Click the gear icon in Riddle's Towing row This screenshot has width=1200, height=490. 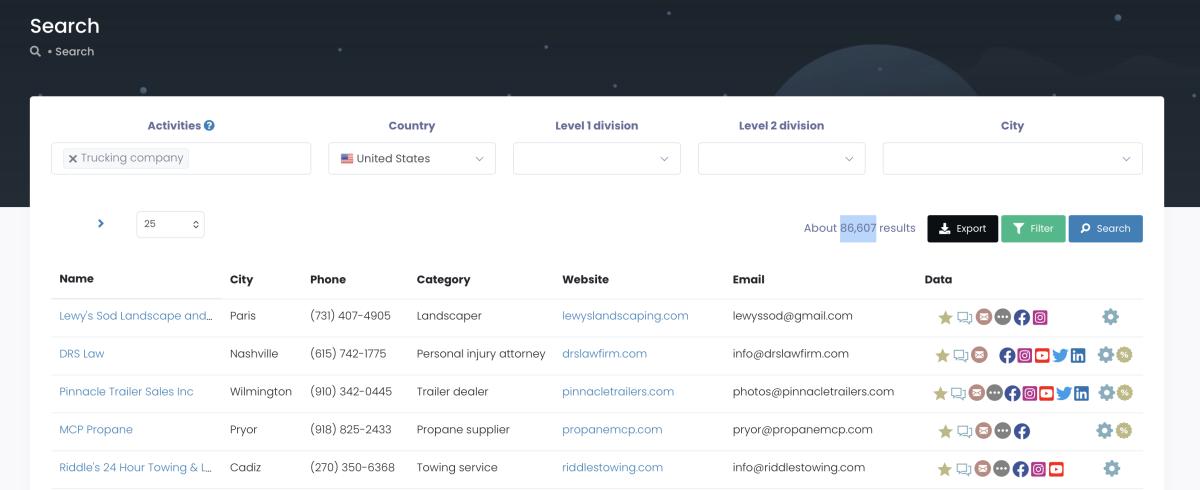1110,468
